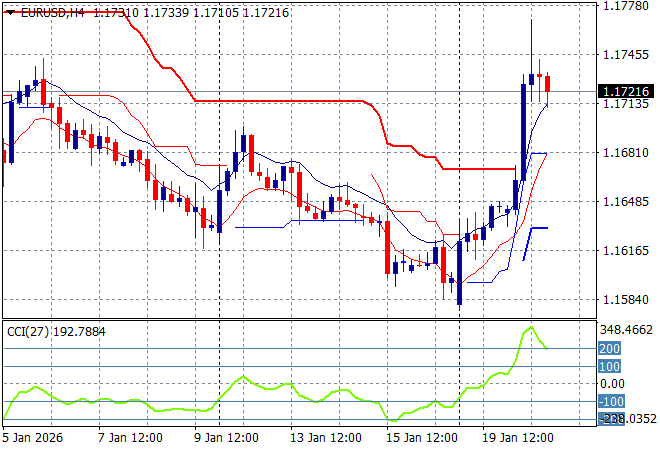
Task: Click the 1.15840 price axis label
Action: pyautogui.click(x=626, y=299)
